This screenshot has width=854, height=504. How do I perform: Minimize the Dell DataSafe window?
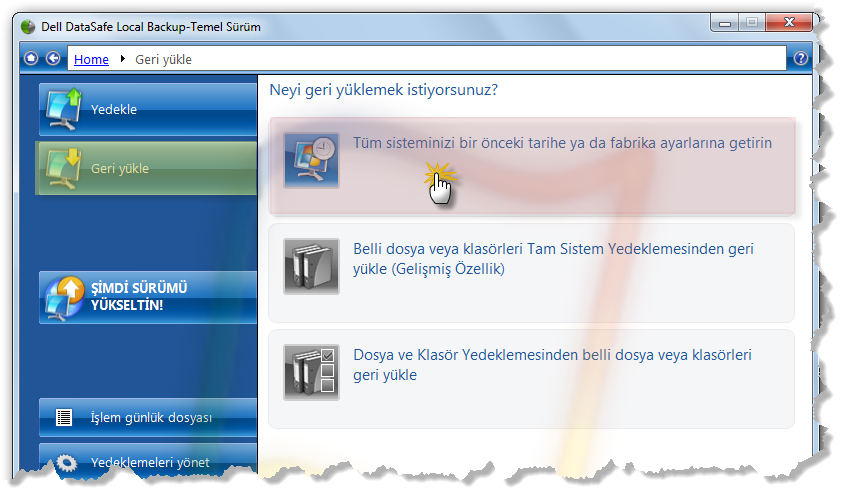(x=724, y=22)
